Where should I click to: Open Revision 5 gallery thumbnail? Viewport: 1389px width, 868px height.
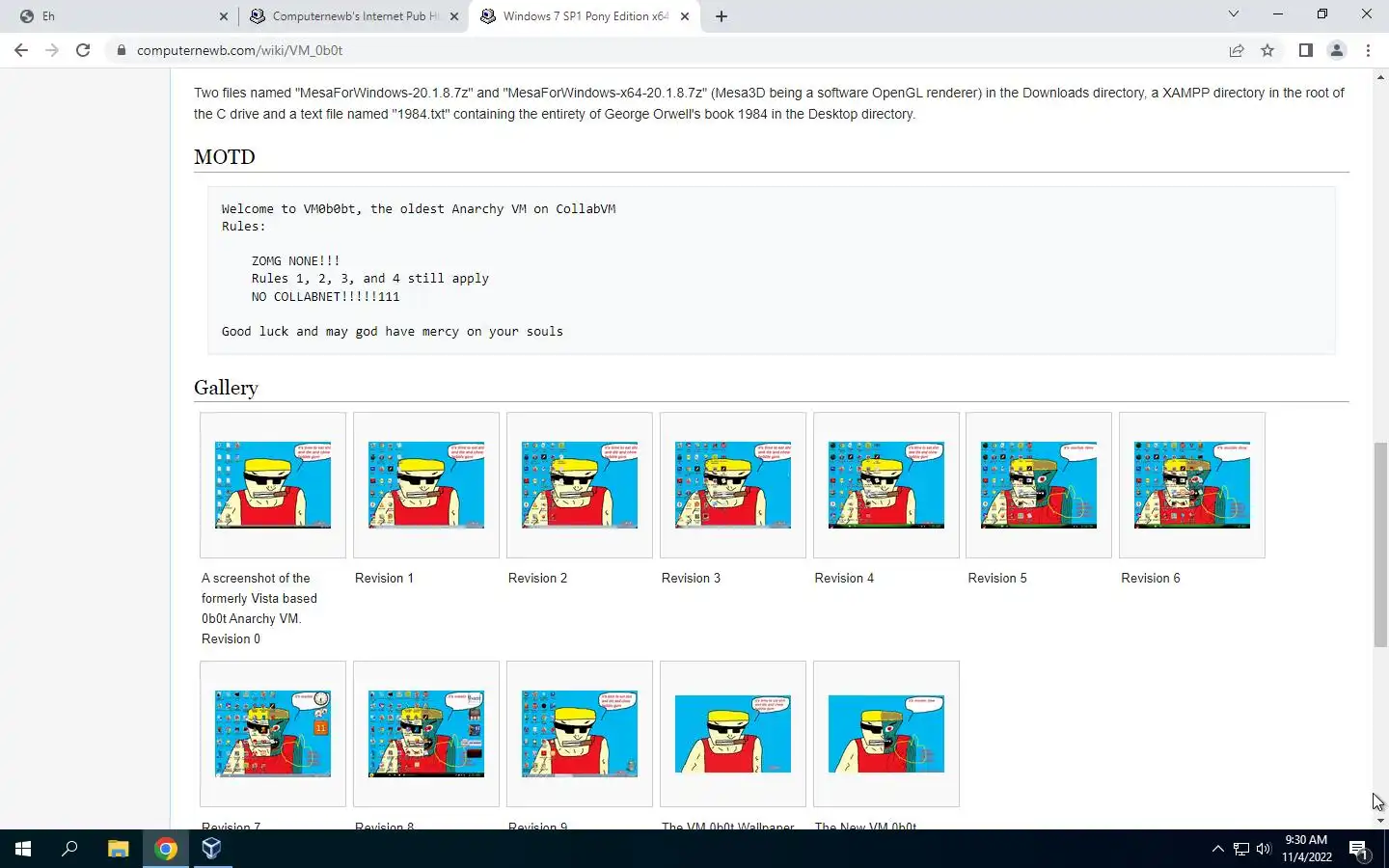click(1039, 485)
